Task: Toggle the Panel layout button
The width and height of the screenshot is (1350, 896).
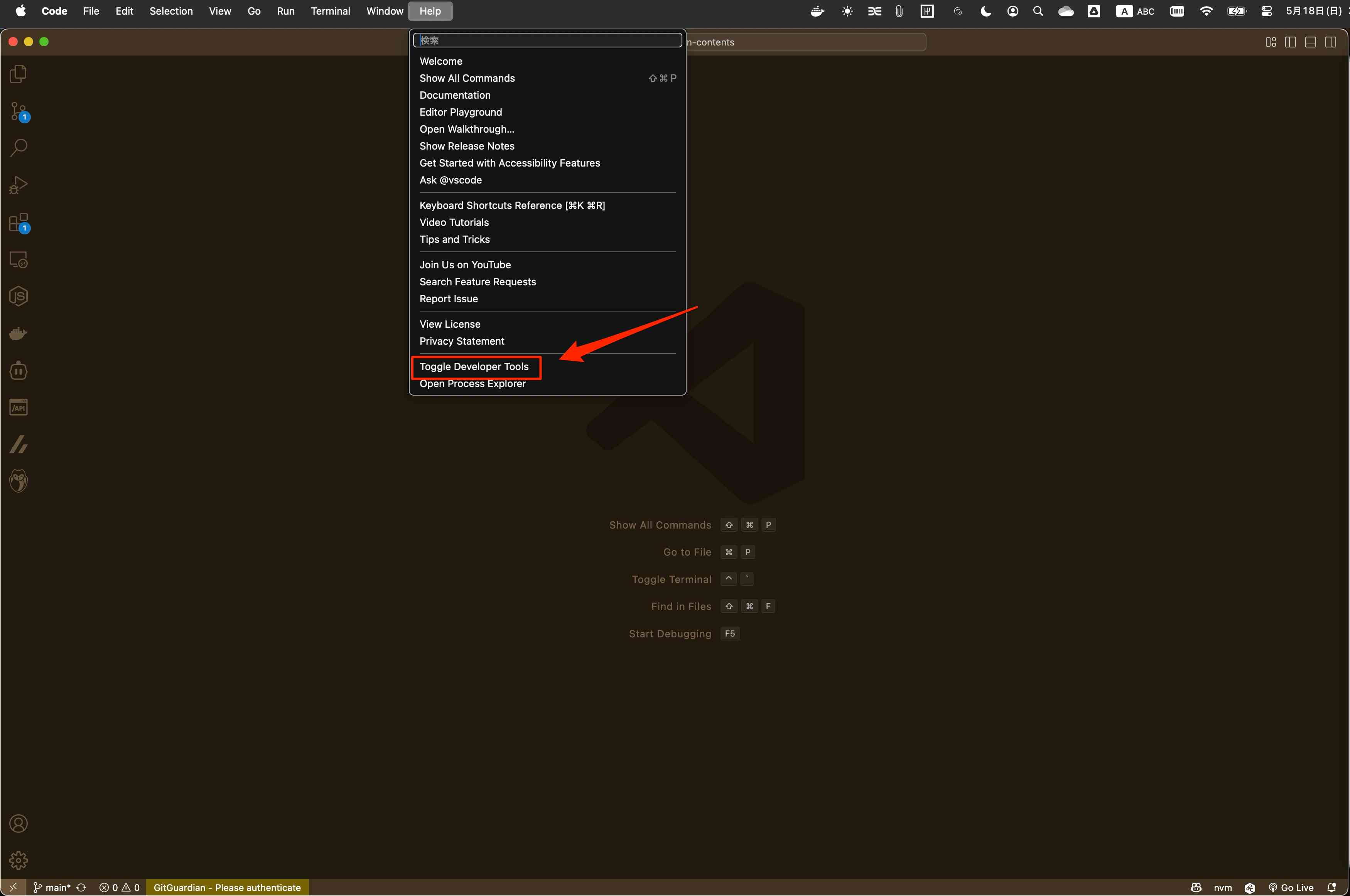Action: coord(1311,42)
